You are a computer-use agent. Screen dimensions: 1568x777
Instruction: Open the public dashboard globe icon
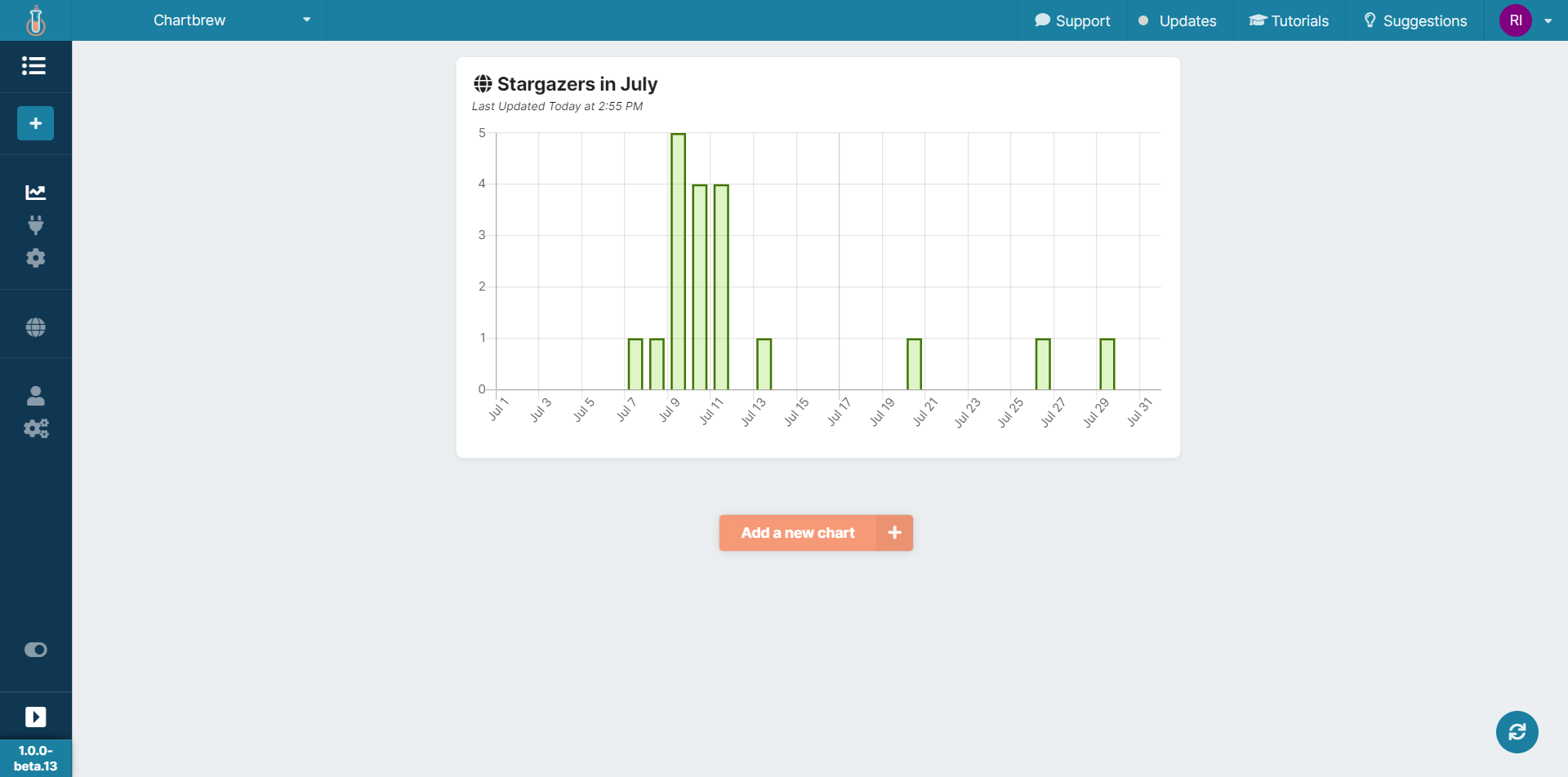coord(35,326)
